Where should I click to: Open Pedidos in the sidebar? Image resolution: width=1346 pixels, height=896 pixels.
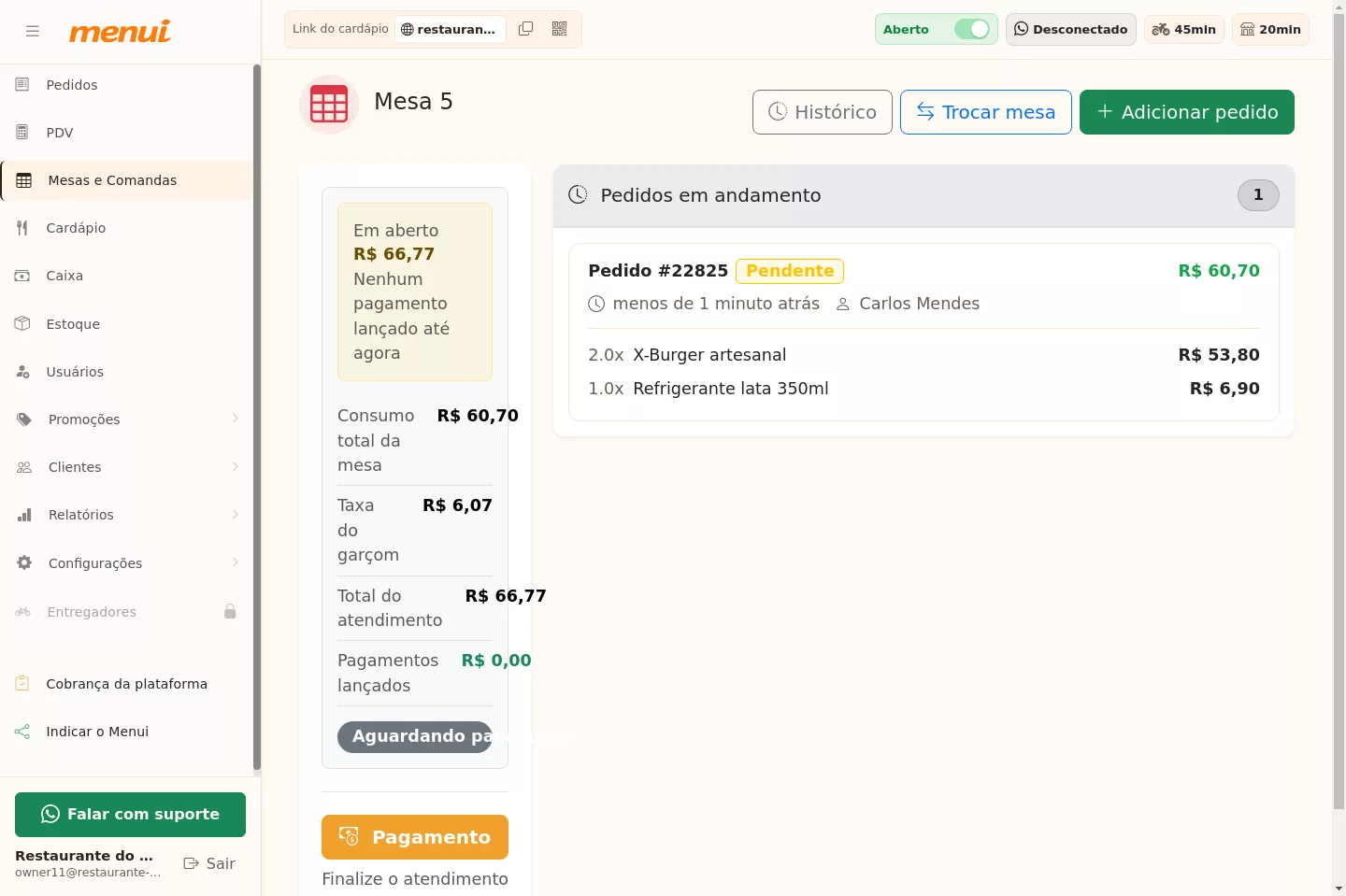(x=127, y=85)
